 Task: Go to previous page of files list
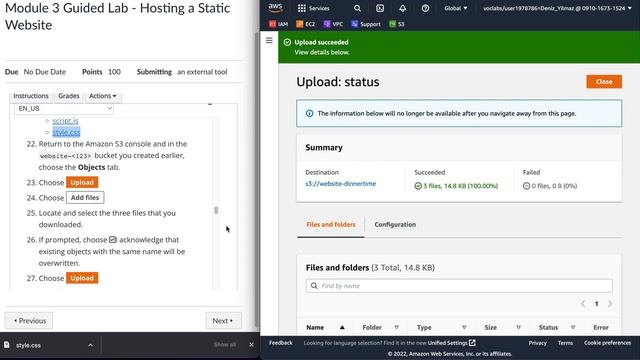pyautogui.click(x=583, y=304)
